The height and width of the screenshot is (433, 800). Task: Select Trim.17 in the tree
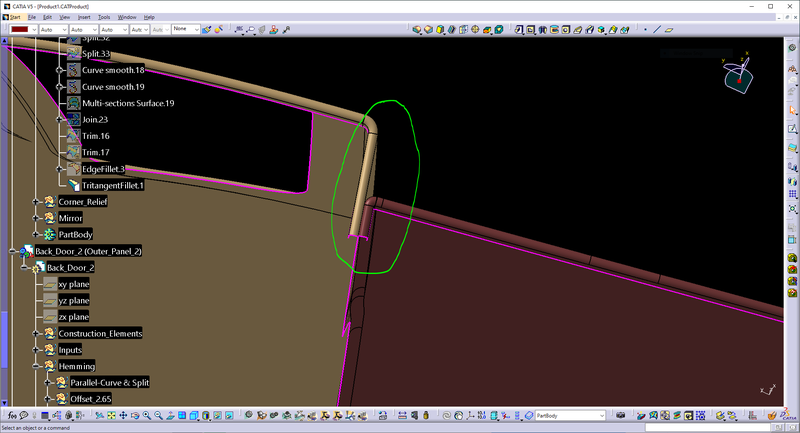(x=96, y=152)
